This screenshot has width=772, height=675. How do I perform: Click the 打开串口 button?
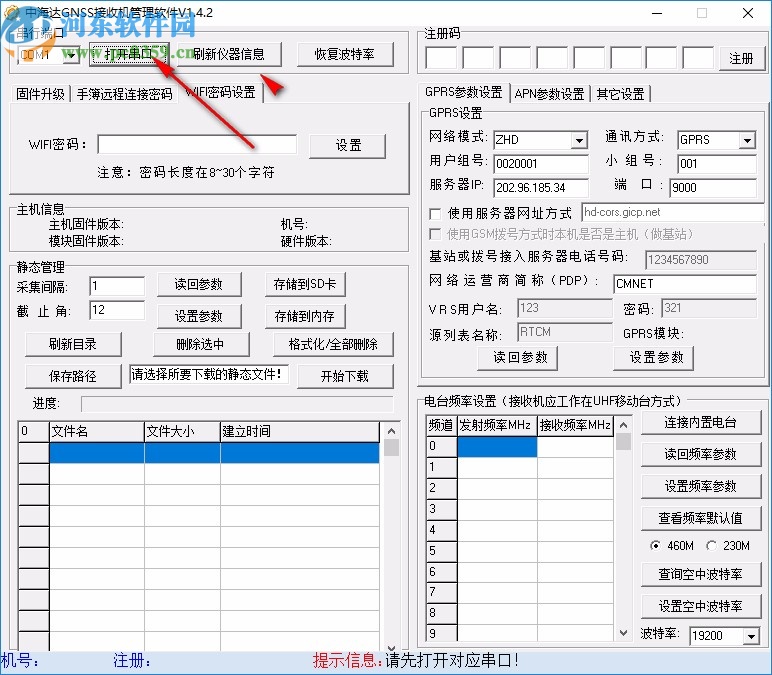pos(129,54)
